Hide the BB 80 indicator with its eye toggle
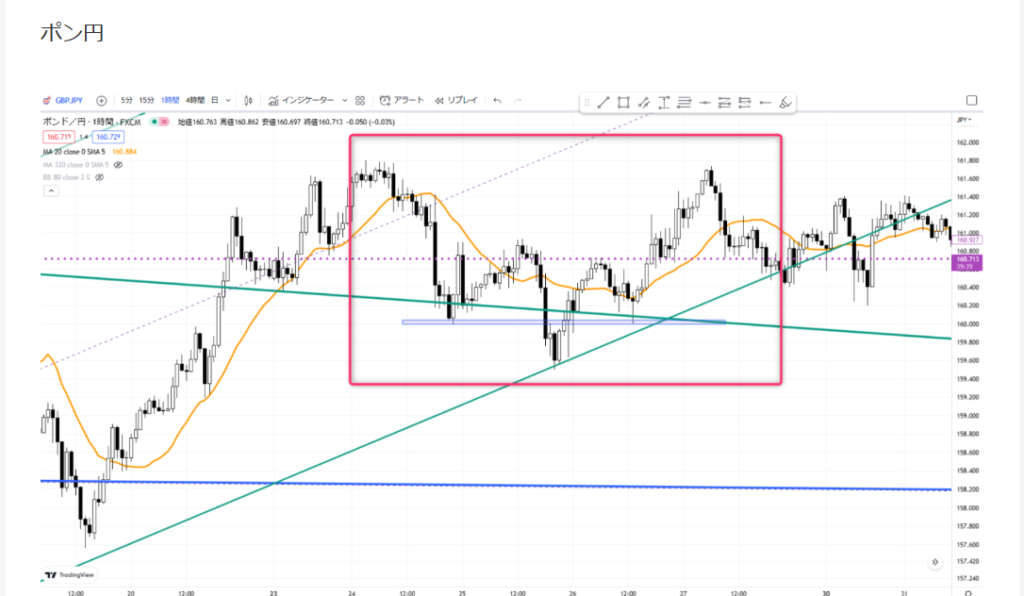 pos(98,178)
